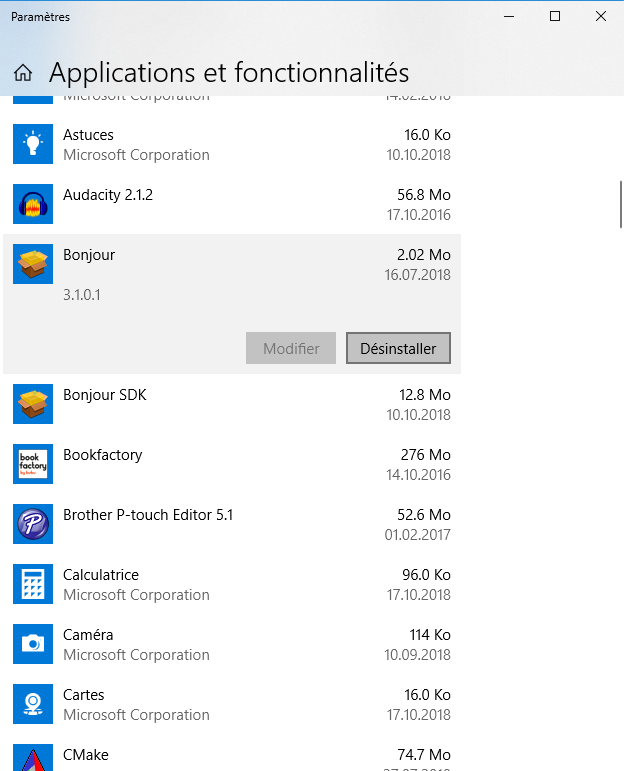The height and width of the screenshot is (771, 624).
Task: Click the install date 01.02.2017
Action: point(417,535)
